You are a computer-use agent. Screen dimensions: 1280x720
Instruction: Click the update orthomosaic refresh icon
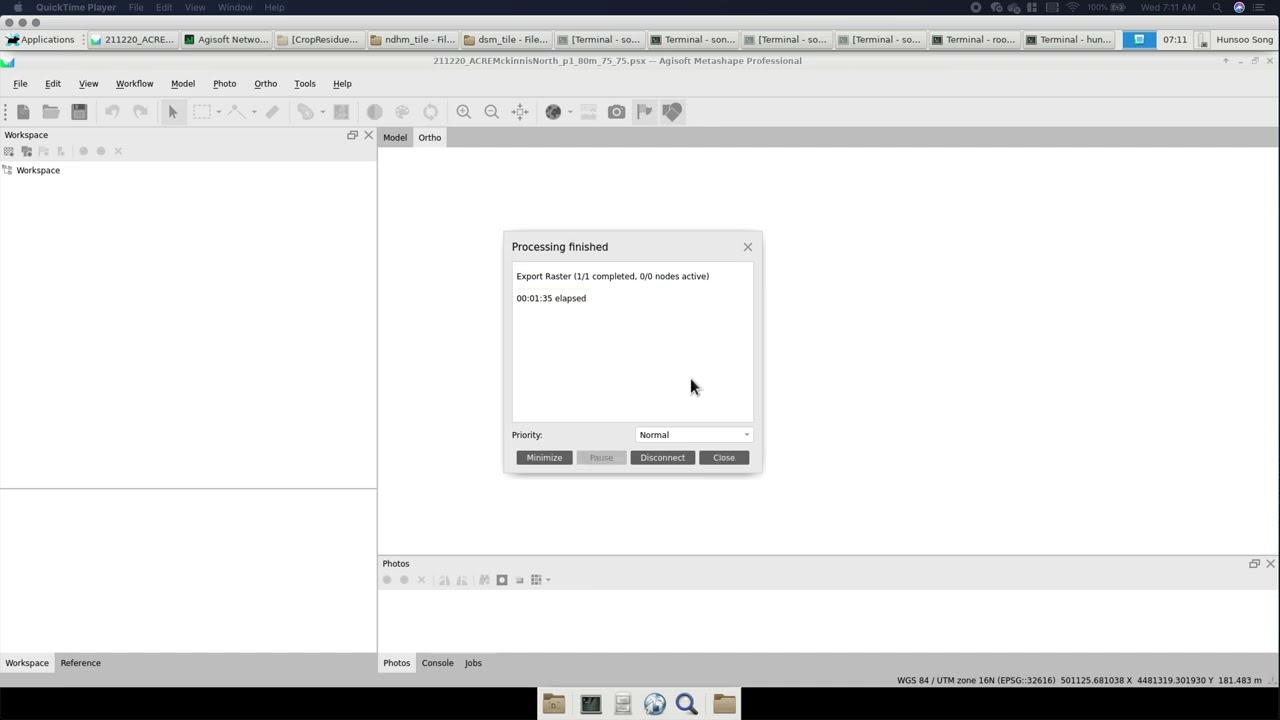(430, 112)
